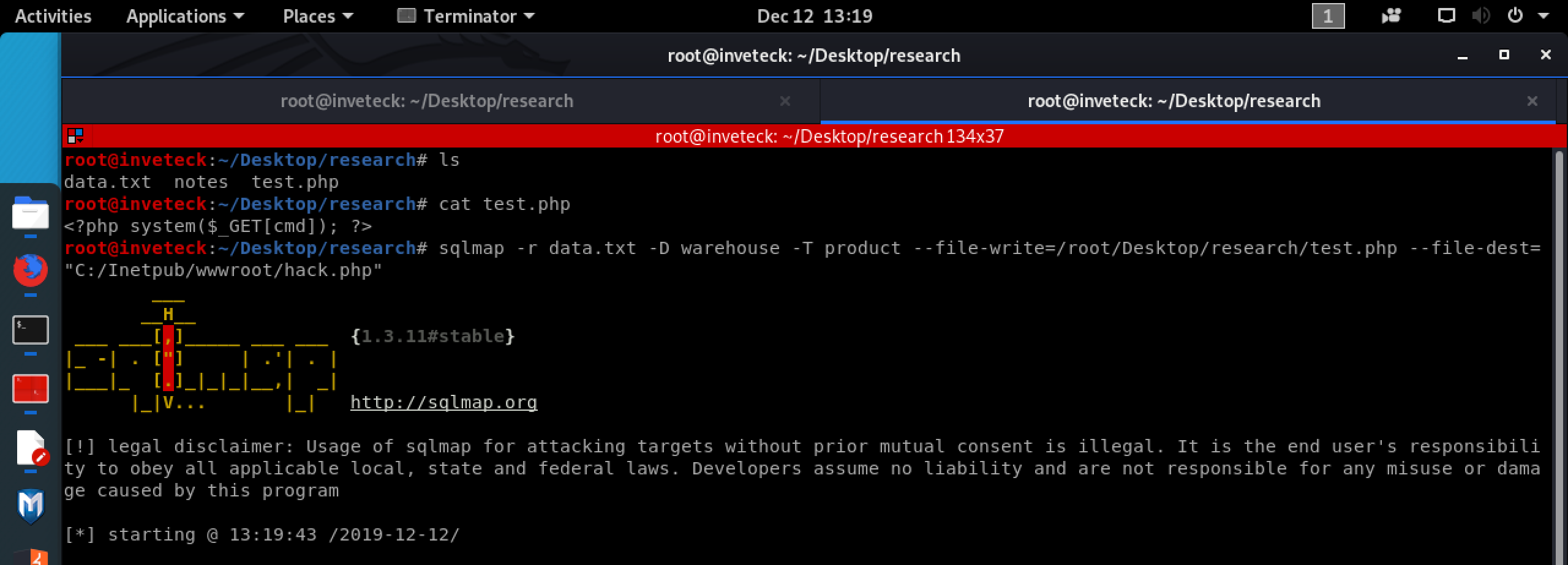1568x565 pixels.
Task: Open the Applications menu
Action: click(185, 16)
